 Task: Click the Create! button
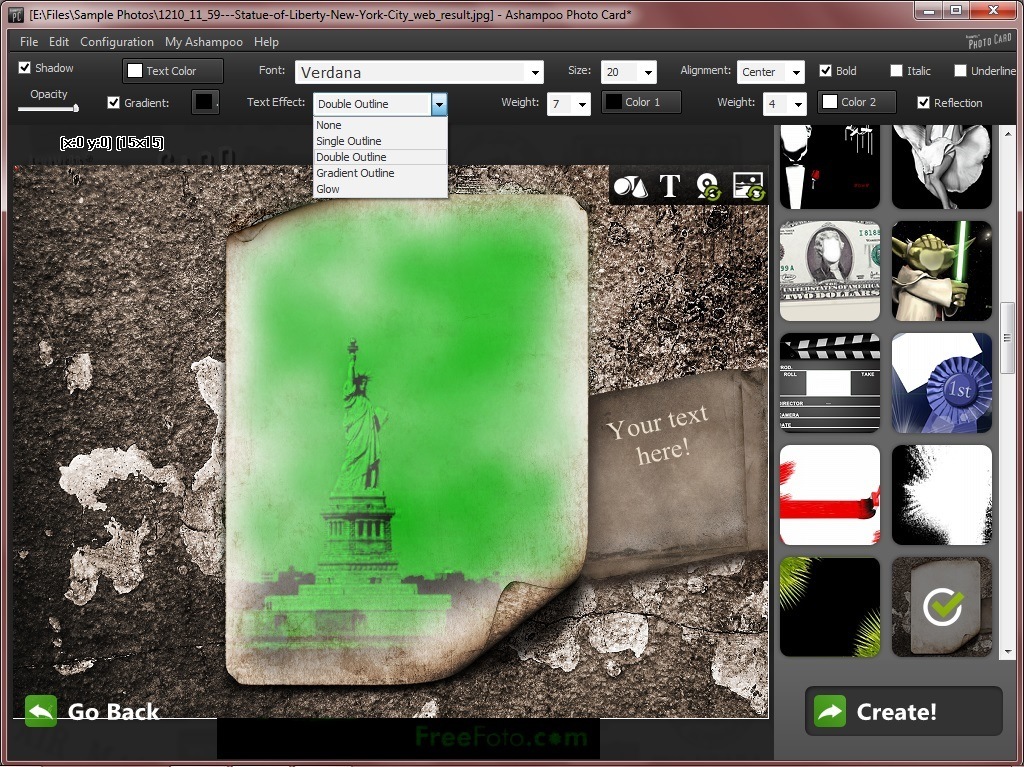903,711
